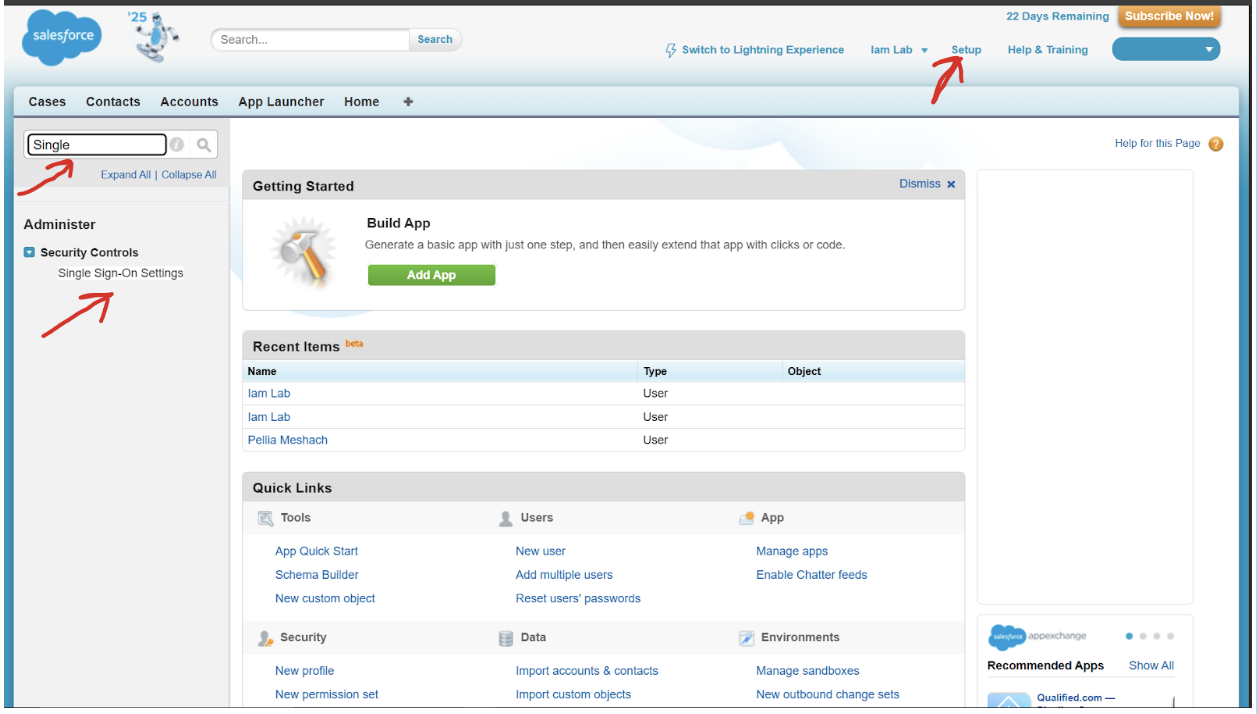Click New permission set link

coord(327,694)
